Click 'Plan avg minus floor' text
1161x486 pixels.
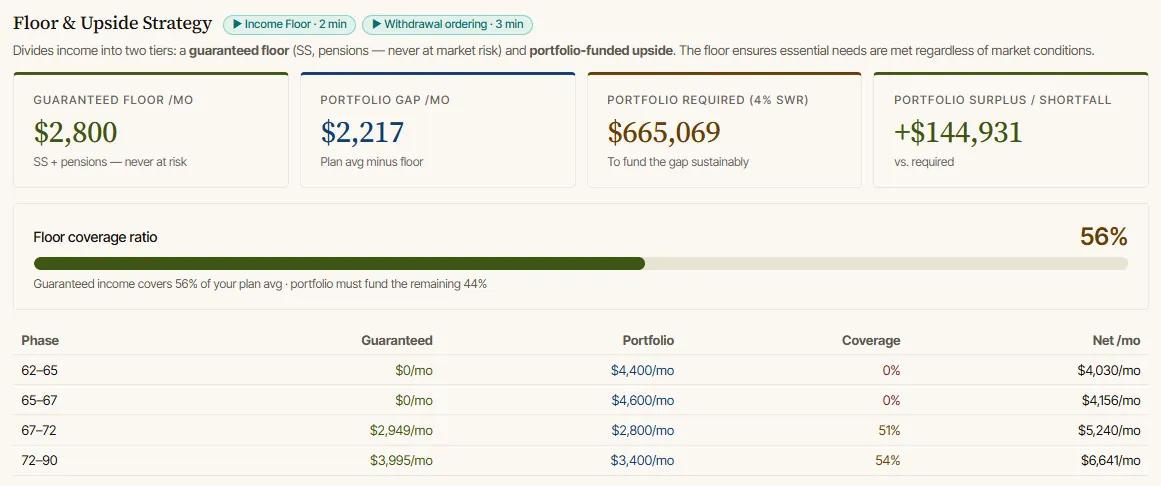[372, 162]
